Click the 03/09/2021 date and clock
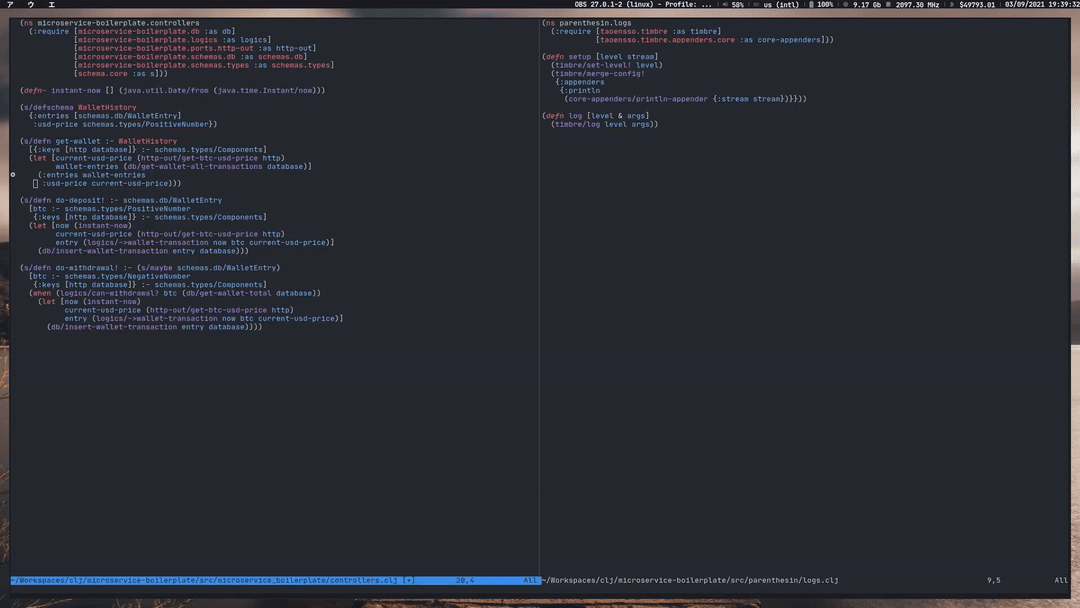This screenshot has width=1080, height=608. pyautogui.click(x=1041, y=4)
